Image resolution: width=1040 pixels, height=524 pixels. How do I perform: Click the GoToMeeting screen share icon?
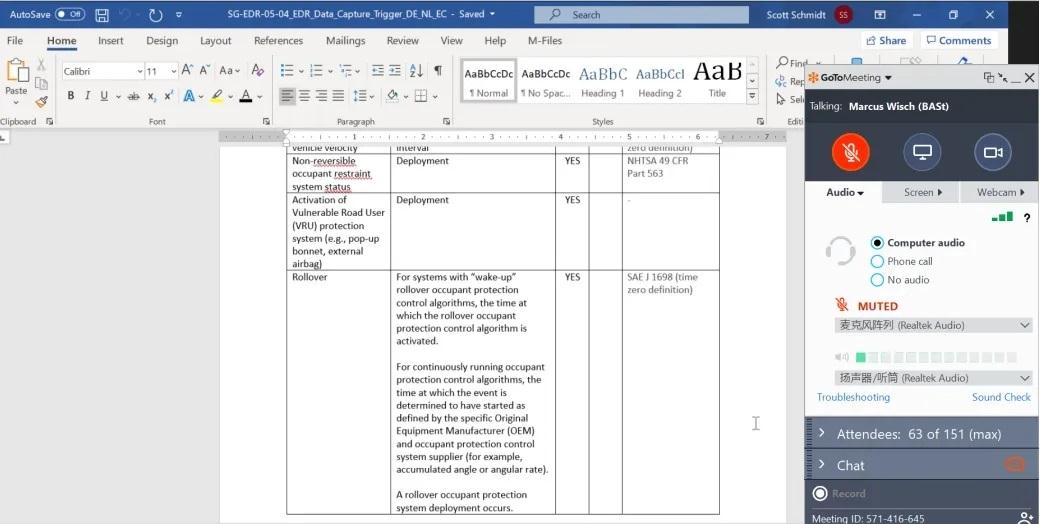(922, 152)
